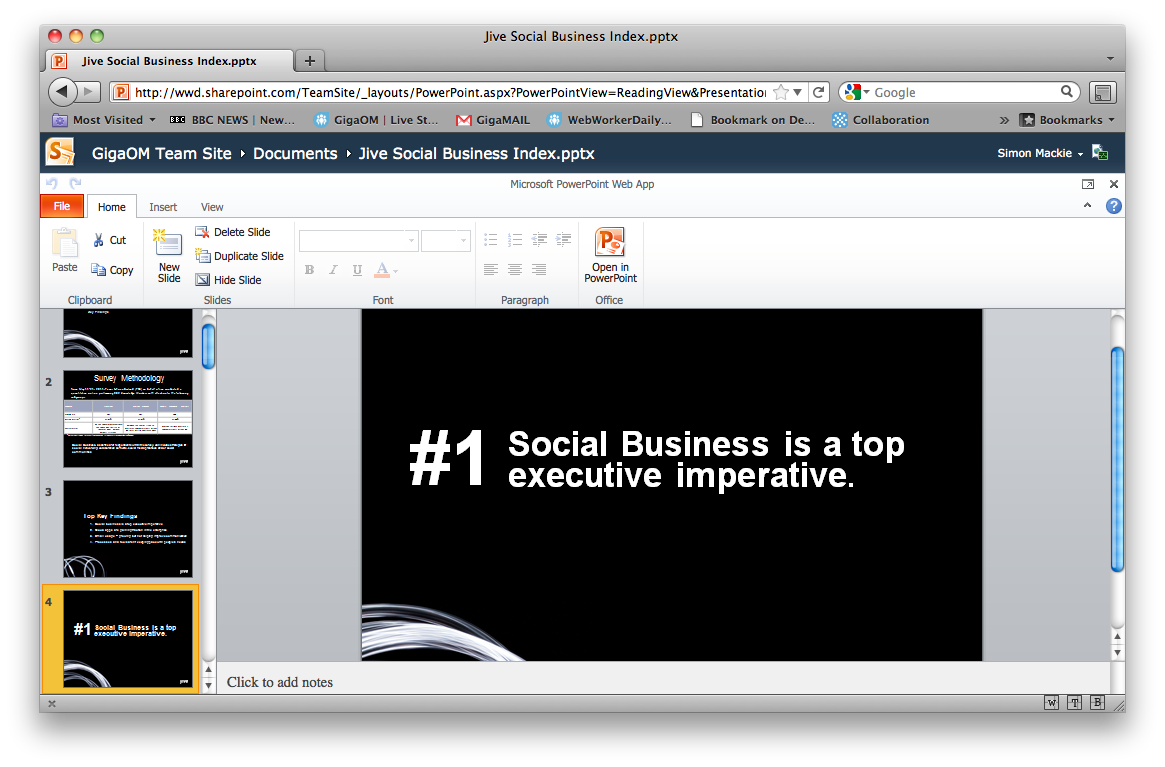
Task: Open the File menu tab
Action: coord(62,206)
